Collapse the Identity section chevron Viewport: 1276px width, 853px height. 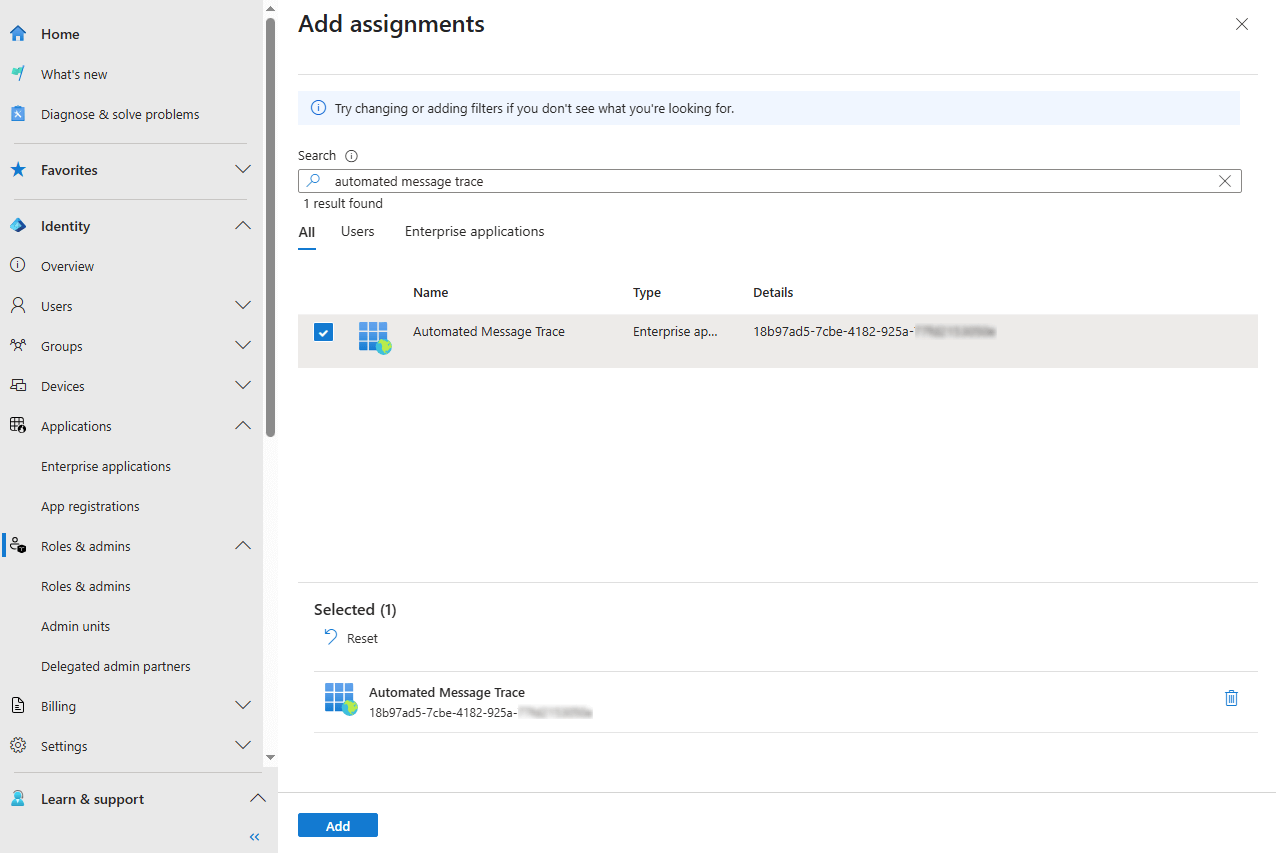(x=243, y=226)
